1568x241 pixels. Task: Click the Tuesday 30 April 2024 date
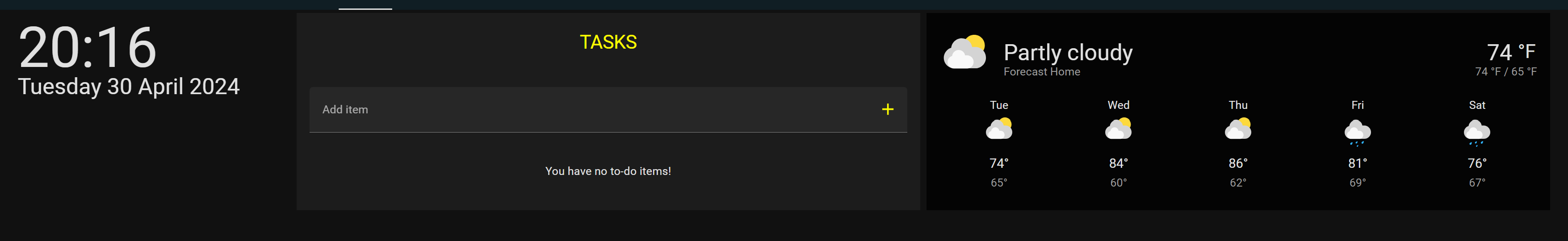(129, 87)
